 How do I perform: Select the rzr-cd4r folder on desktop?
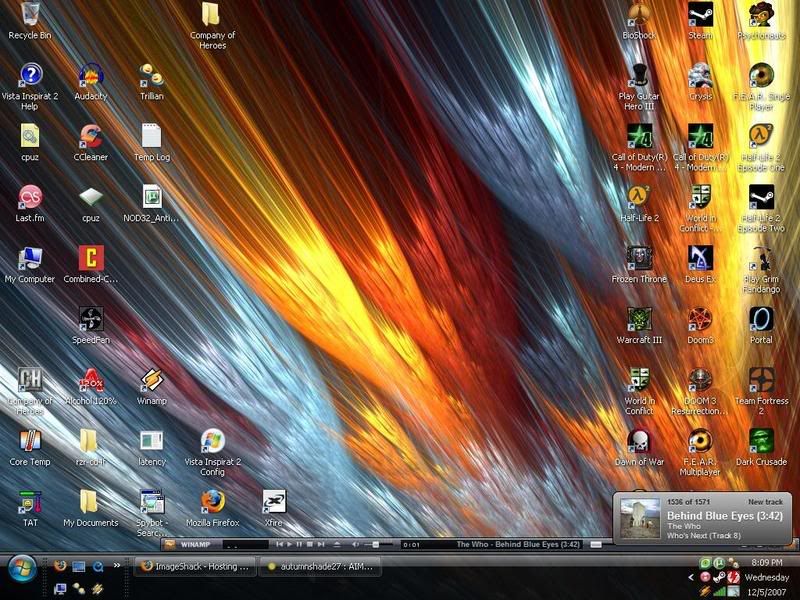tap(91, 447)
